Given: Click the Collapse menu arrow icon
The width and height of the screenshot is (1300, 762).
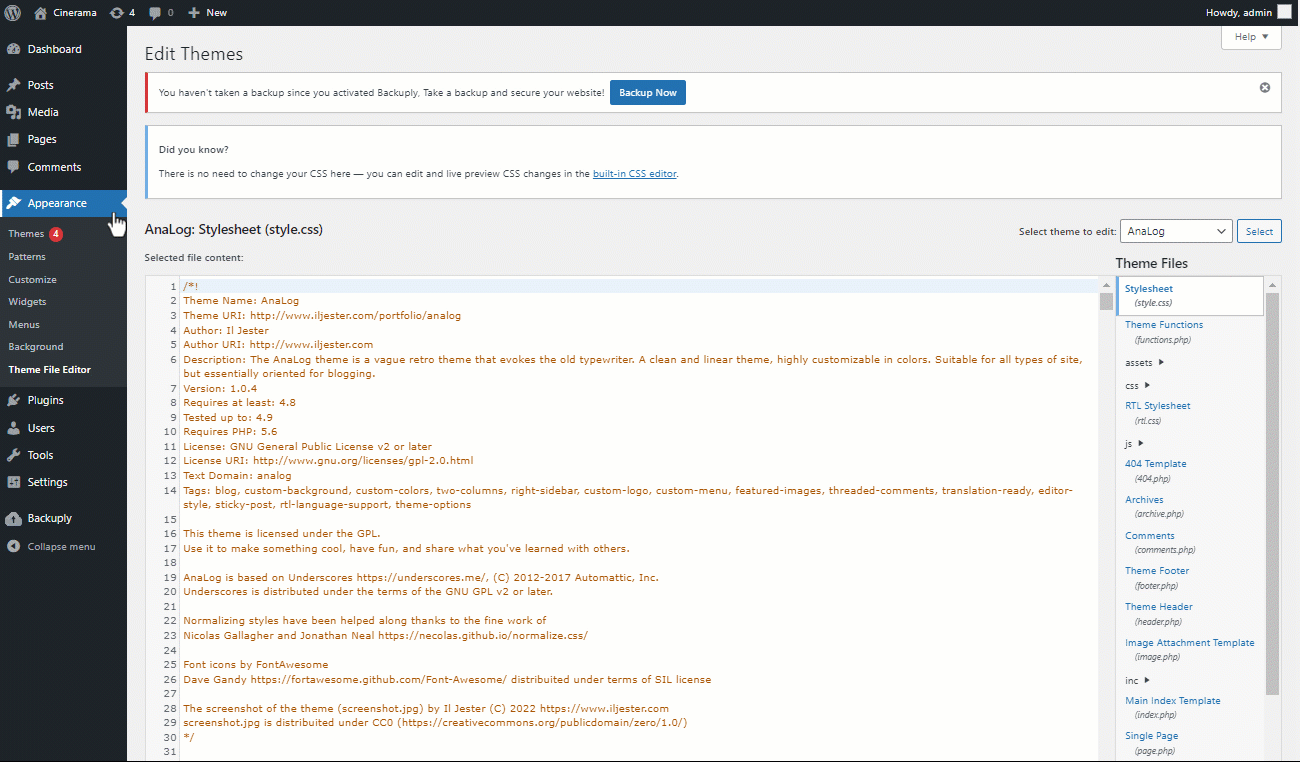Looking at the screenshot, I should [13, 547].
